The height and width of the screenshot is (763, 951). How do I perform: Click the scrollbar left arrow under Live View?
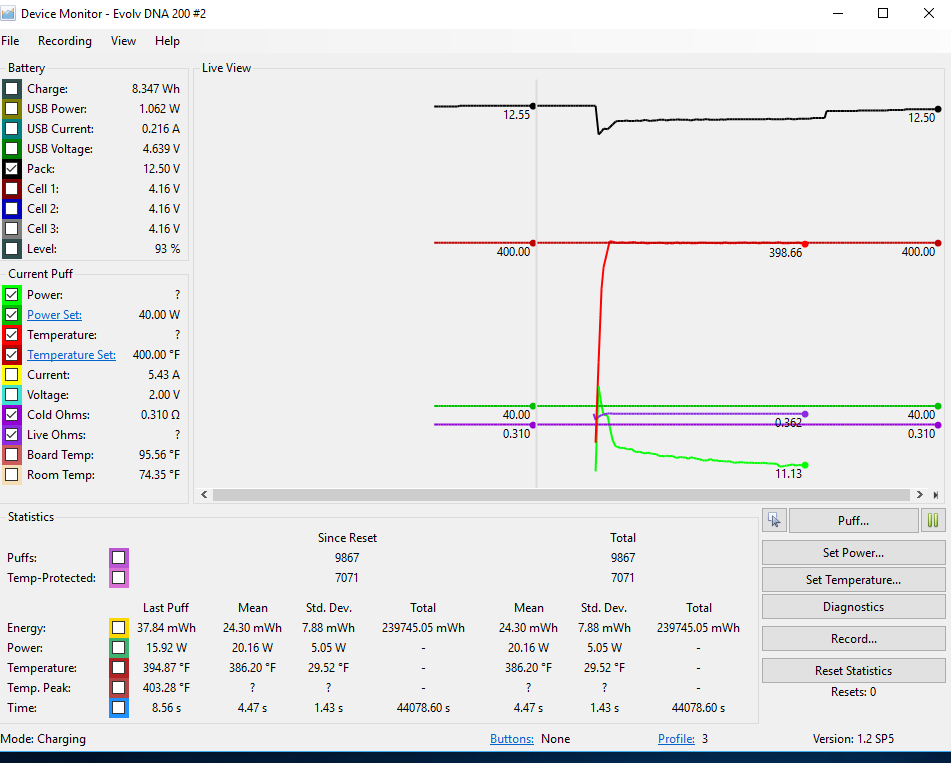point(205,495)
